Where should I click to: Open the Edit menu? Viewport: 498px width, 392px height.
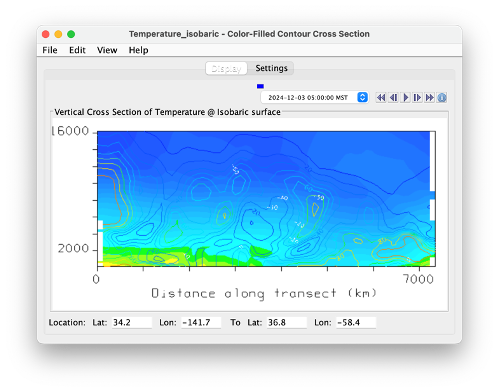pyautogui.click(x=77, y=50)
